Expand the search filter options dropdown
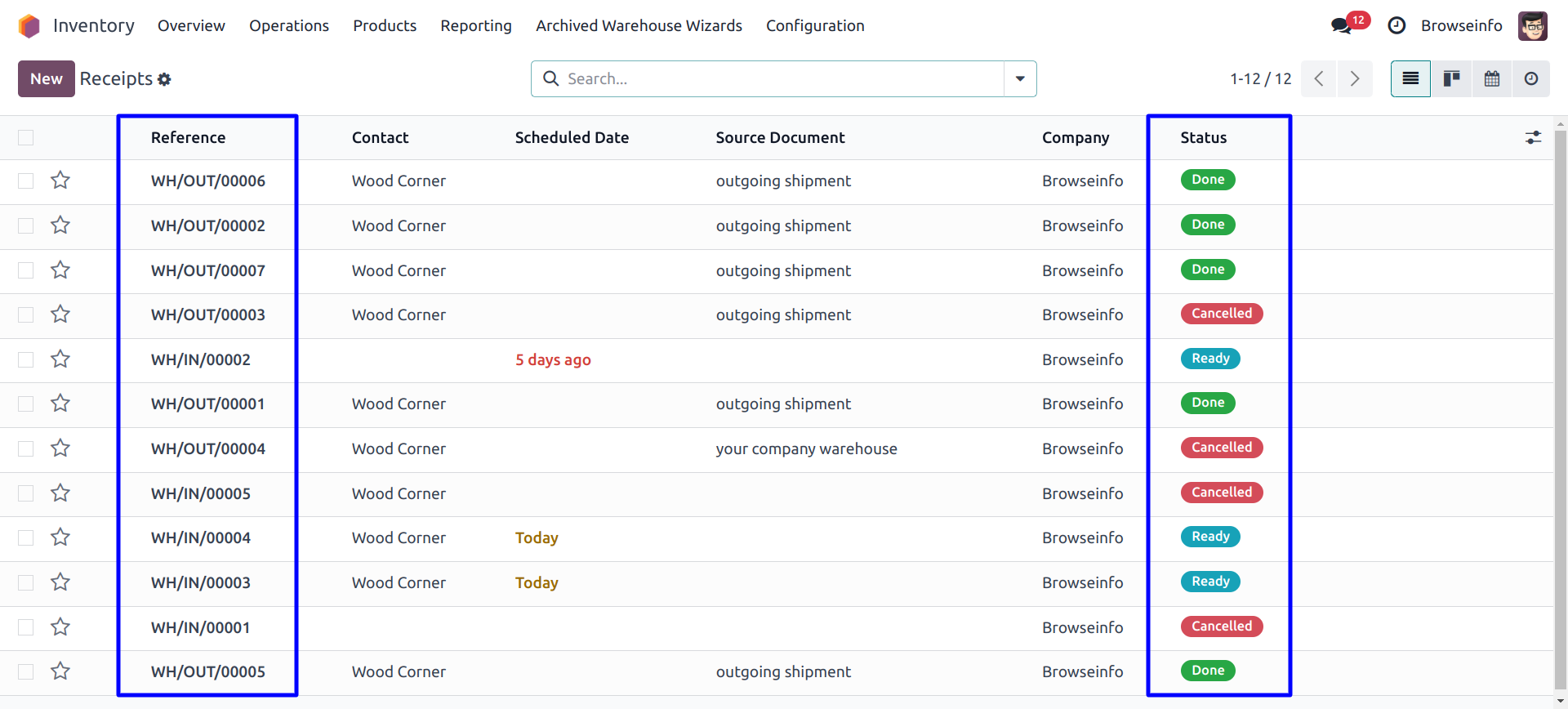This screenshot has width=1568, height=709. tap(1020, 78)
